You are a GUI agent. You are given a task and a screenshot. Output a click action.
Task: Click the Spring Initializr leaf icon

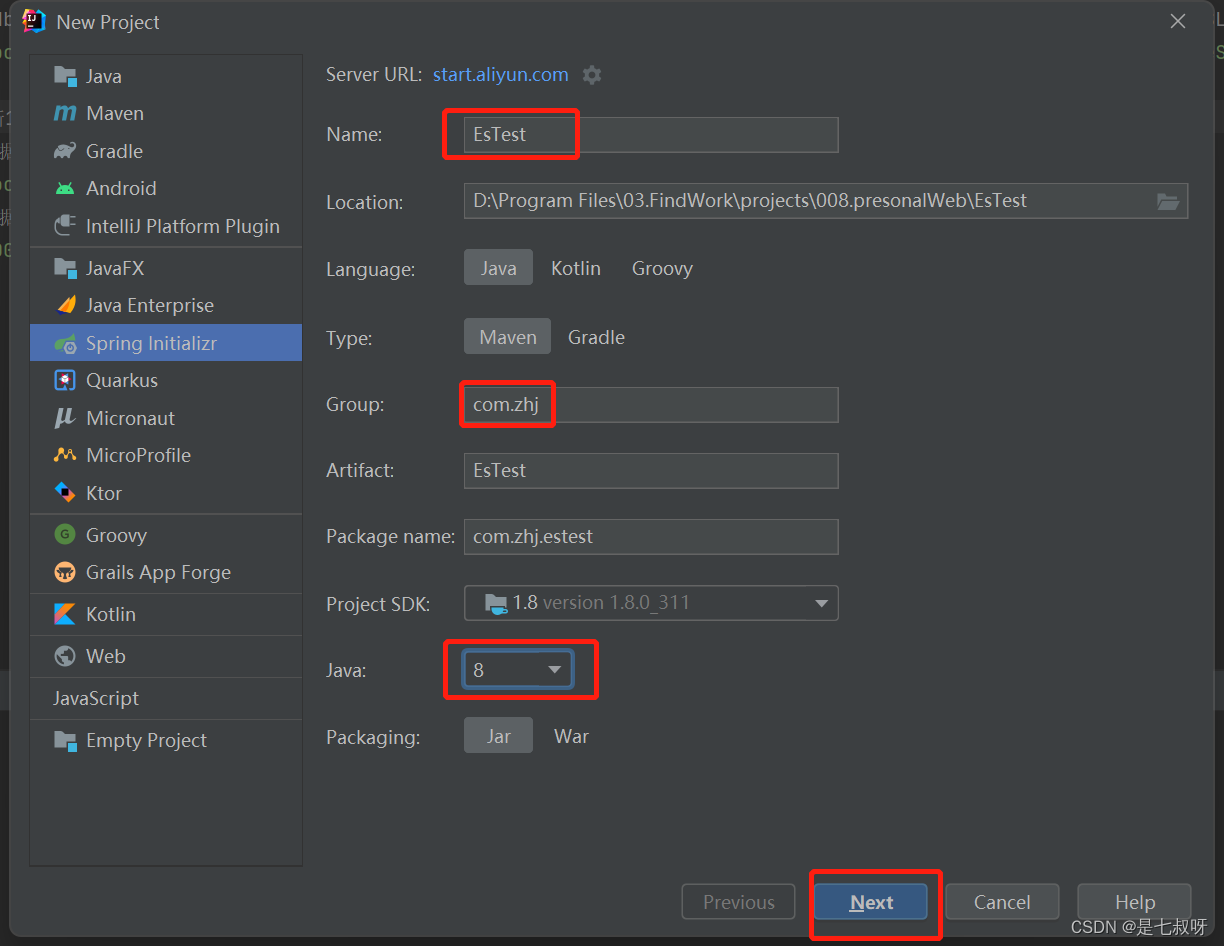pos(65,343)
